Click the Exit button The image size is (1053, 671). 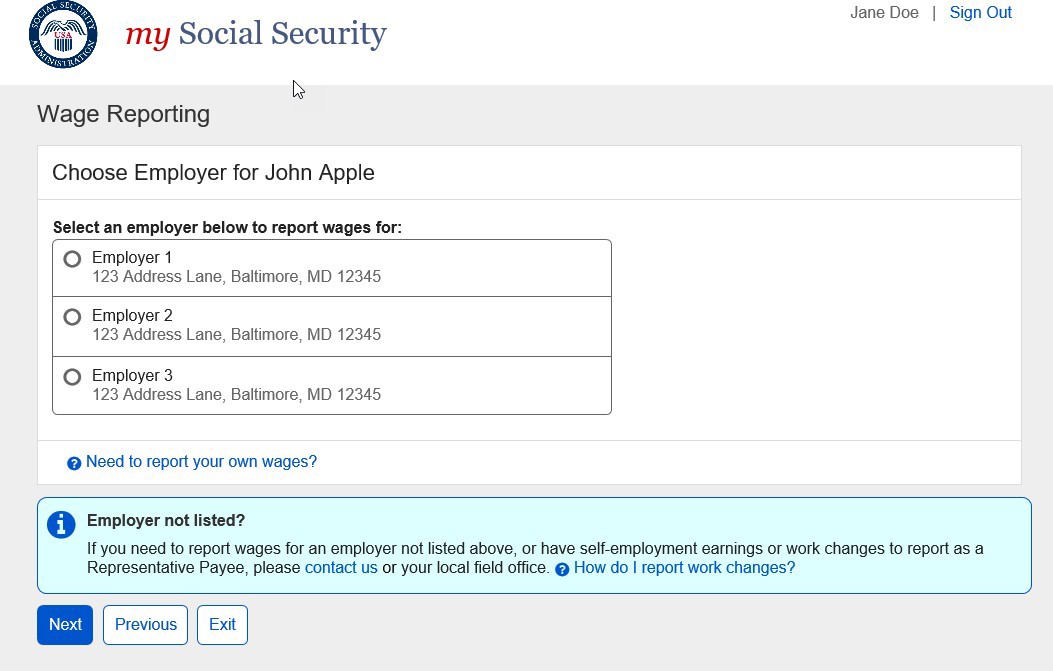[x=222, y=625]
